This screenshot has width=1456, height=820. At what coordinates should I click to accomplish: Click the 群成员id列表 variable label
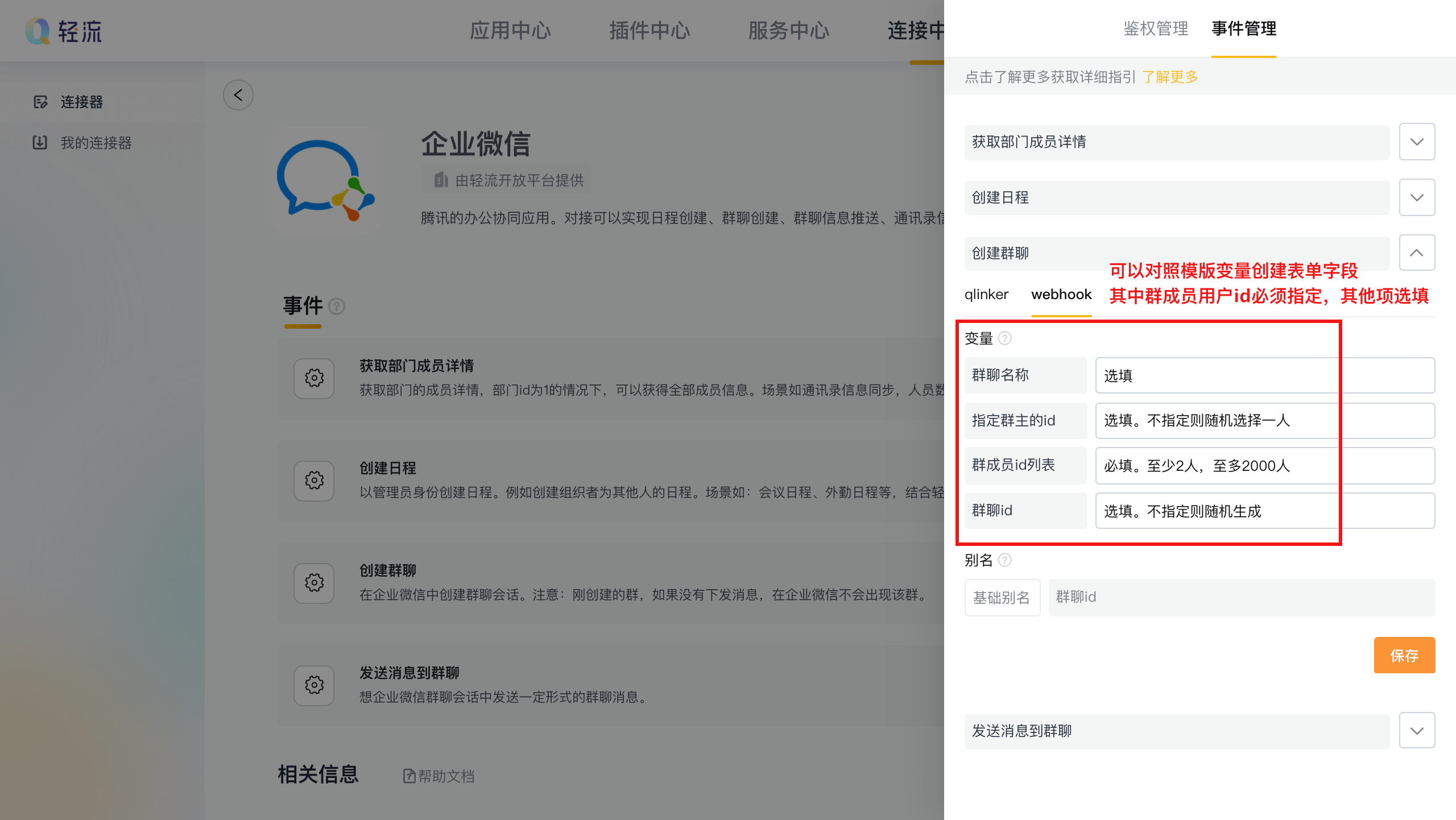1025,466
